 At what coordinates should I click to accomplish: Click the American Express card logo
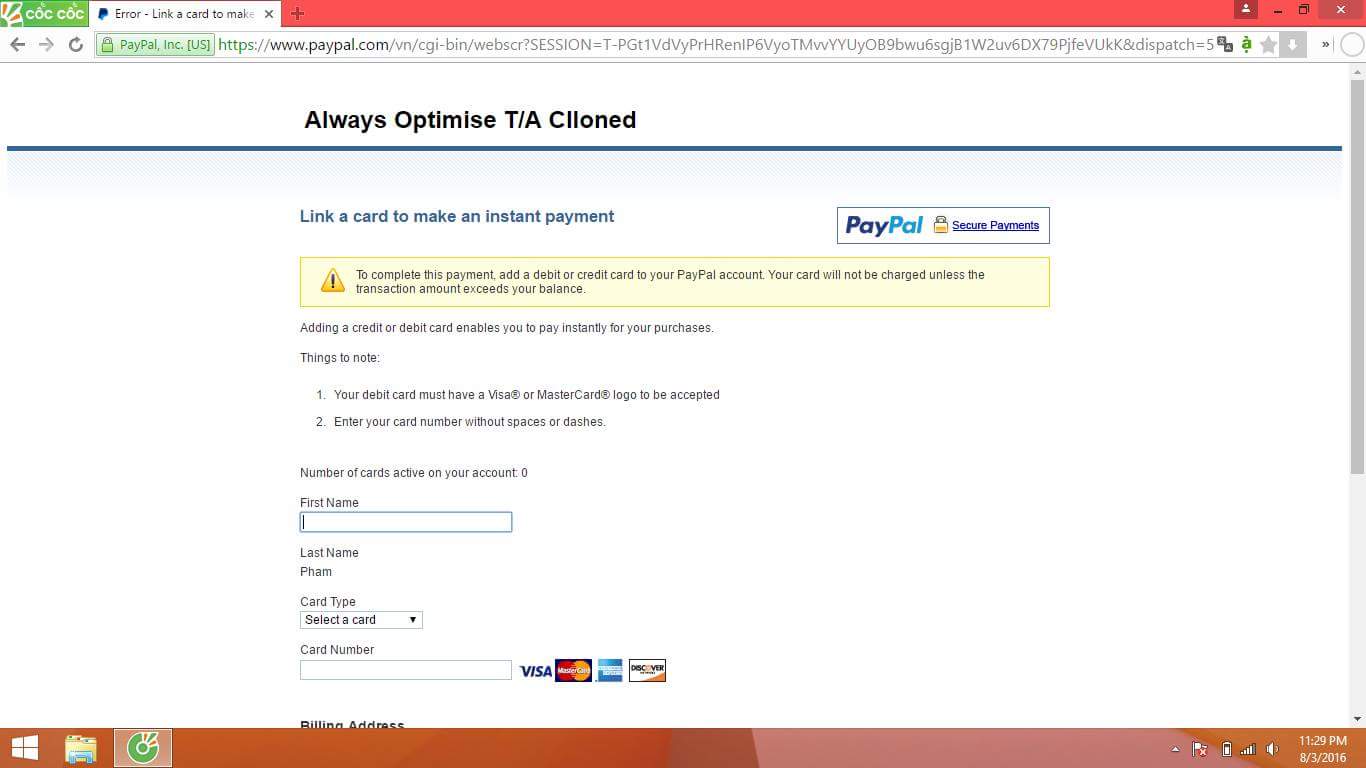pos(610,671)
